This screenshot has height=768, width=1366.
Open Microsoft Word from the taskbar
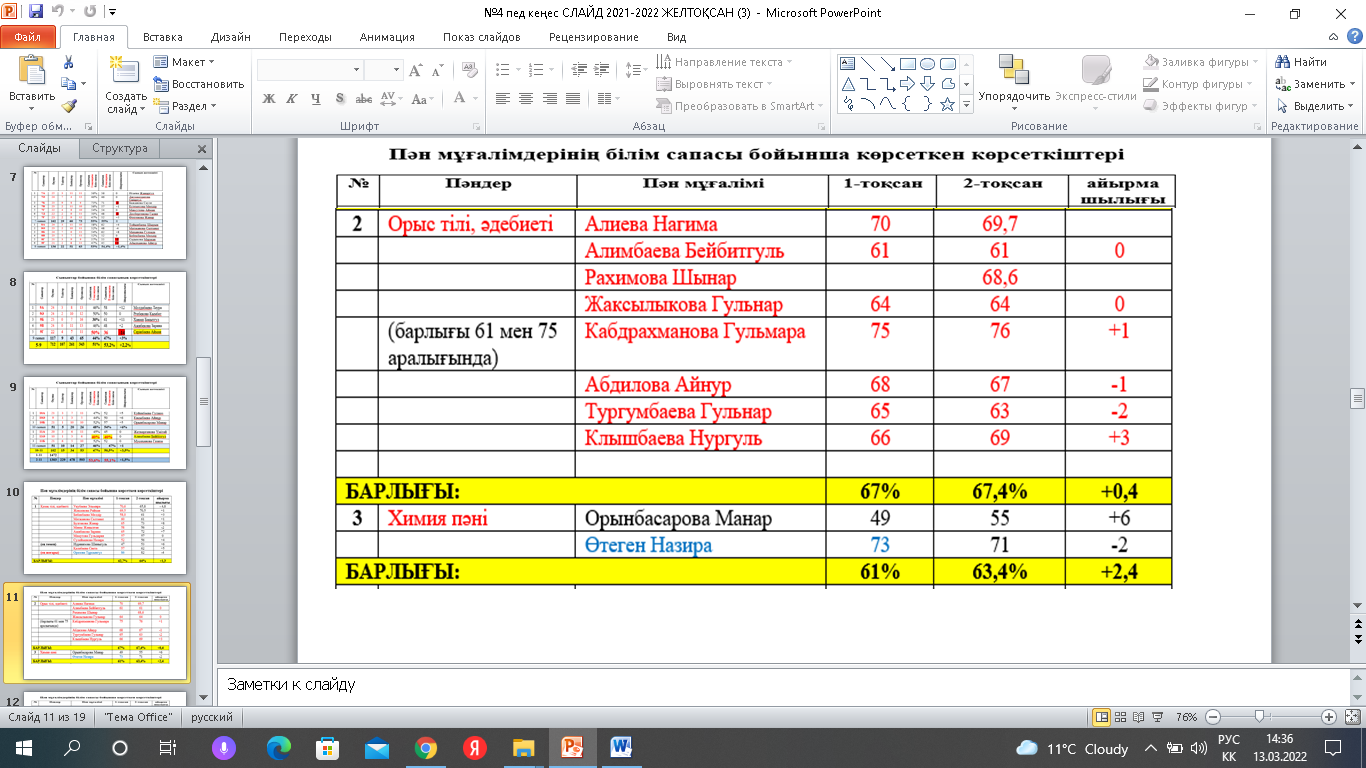tap(620, 747)
